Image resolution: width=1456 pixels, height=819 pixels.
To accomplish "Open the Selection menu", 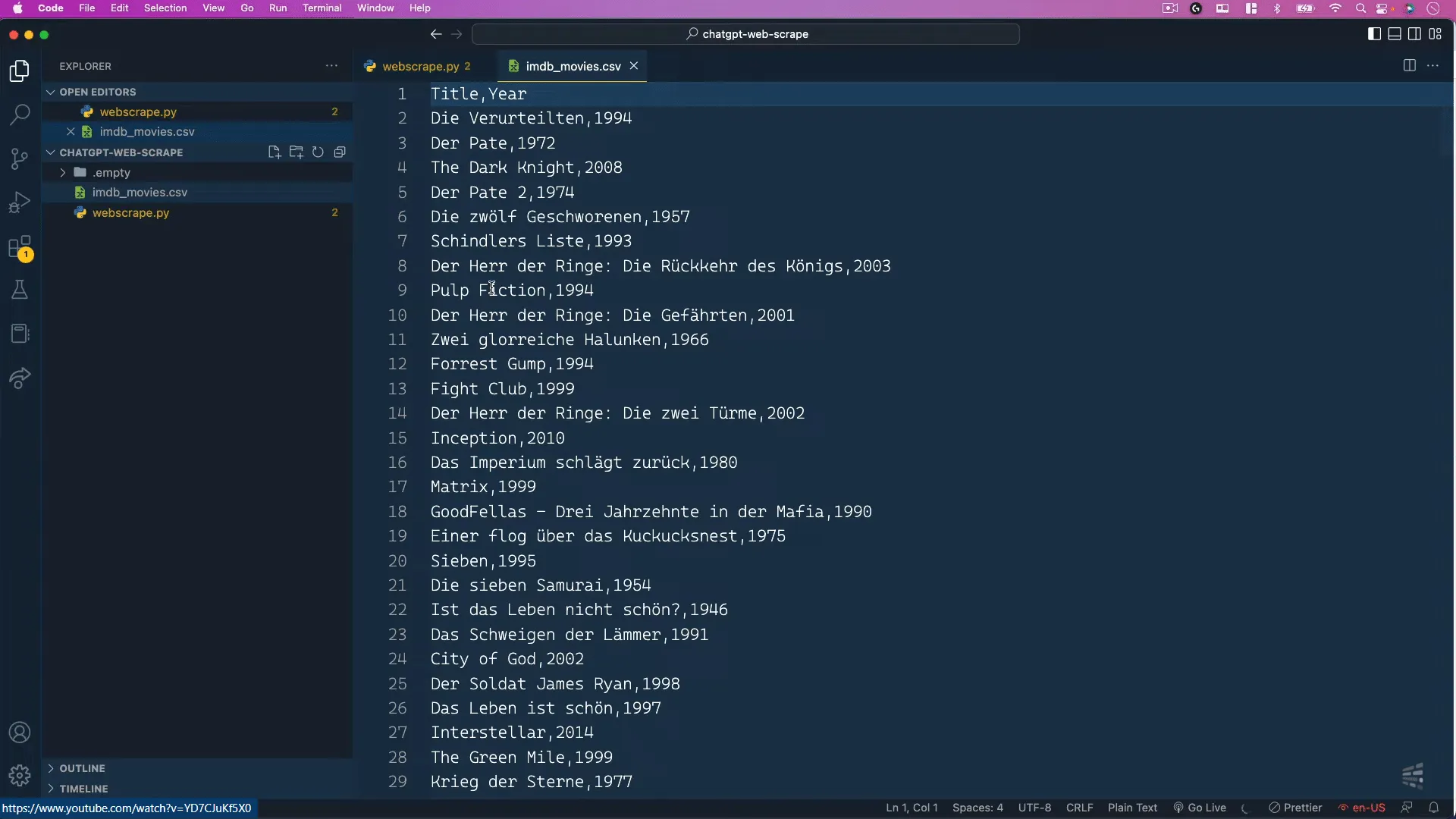I will coord(165,8).
